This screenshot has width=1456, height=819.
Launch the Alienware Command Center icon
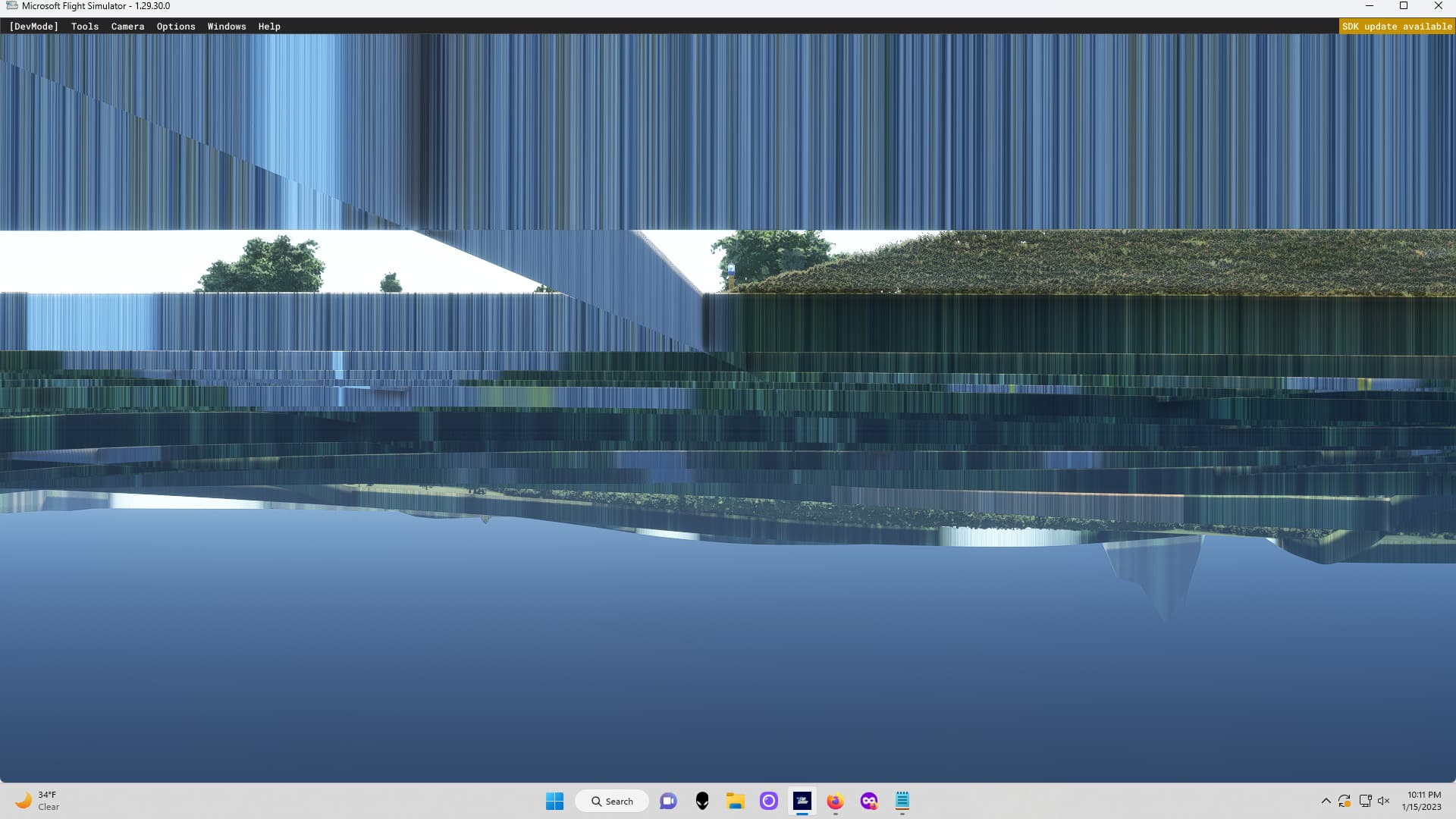702,801
